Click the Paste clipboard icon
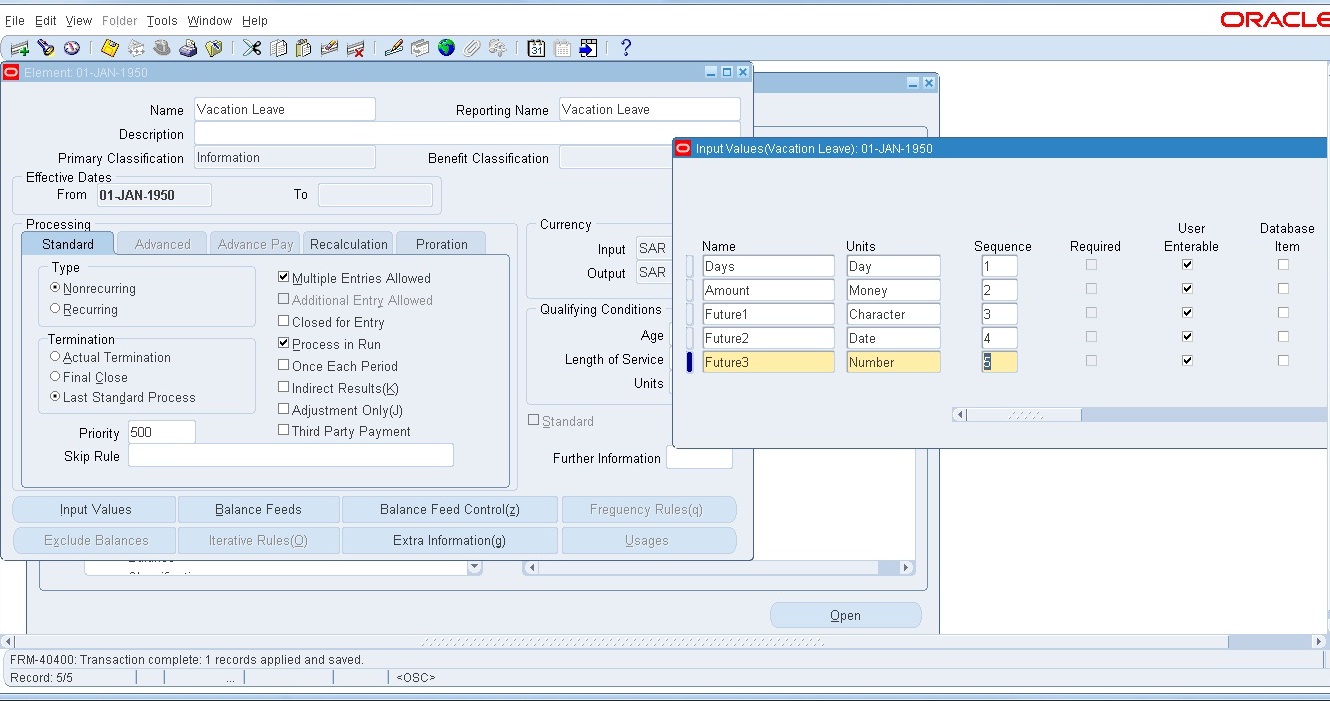The image size is (1330, 701). click(305, 47)
